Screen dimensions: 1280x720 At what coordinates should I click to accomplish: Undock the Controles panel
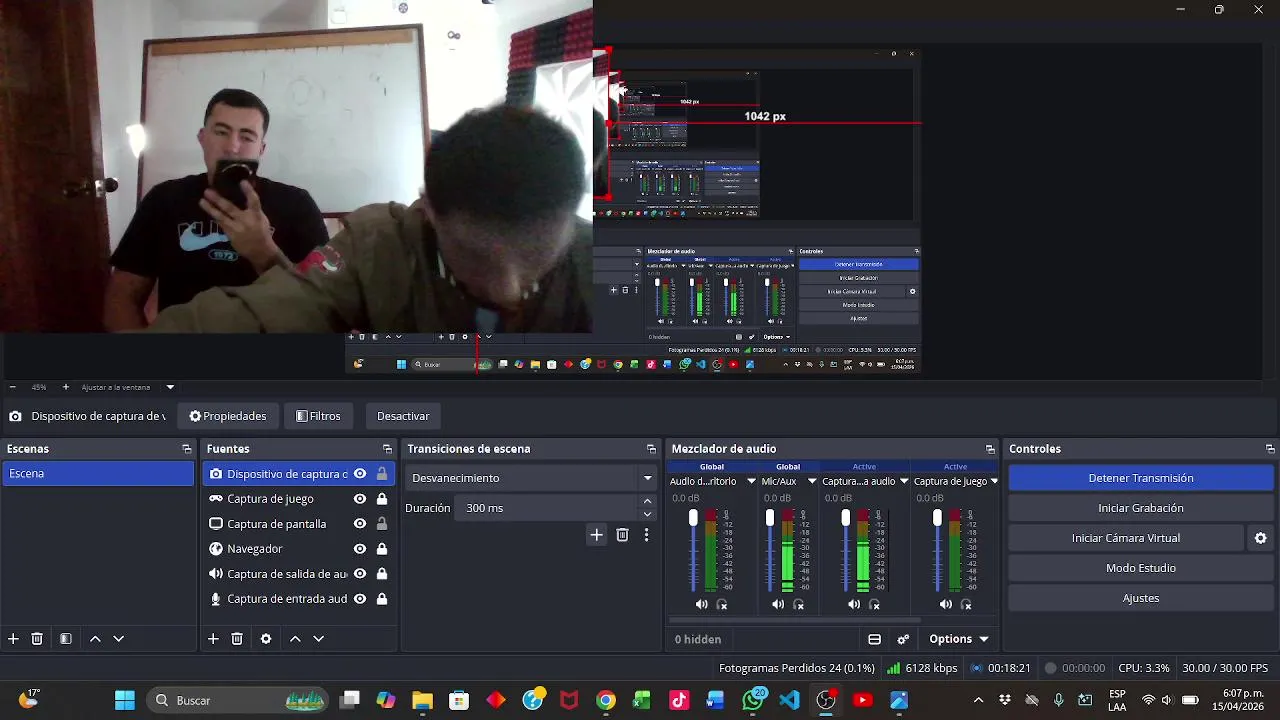point(1270,449)
